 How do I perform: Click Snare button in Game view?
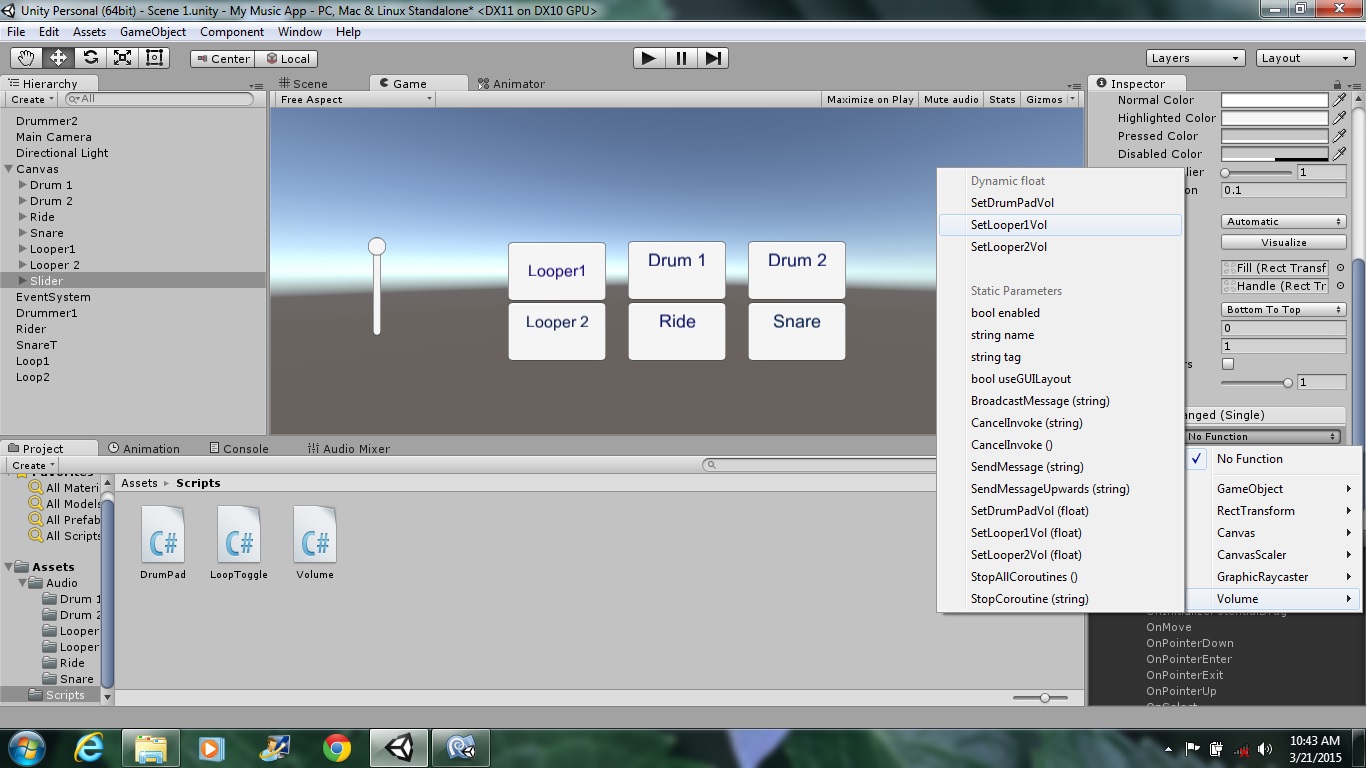(x=797, y=331)
